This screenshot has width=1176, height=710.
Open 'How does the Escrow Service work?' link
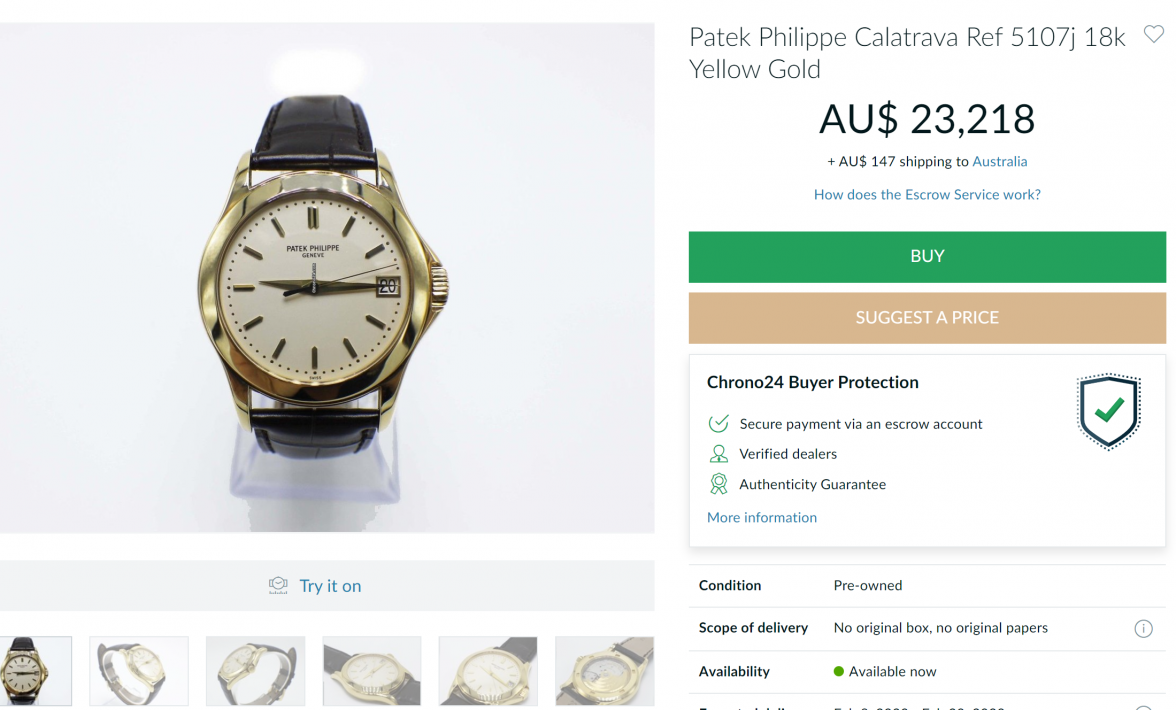pos(927,195)
